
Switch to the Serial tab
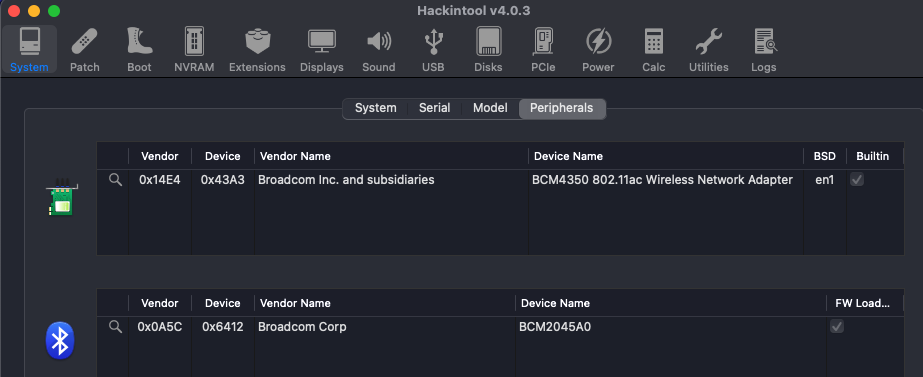pos(434,108)
